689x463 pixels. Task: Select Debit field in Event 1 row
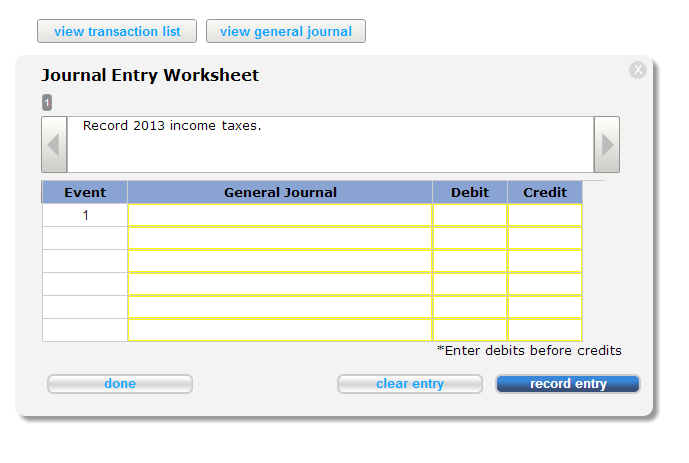[470, 215]
